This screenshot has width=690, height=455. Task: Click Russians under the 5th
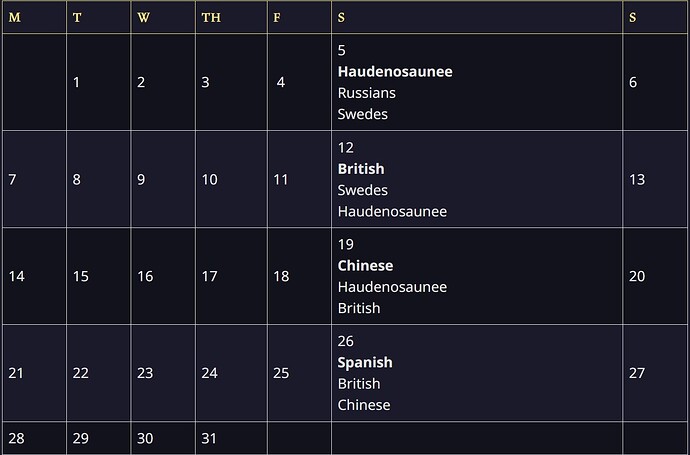tap(367, 93)
